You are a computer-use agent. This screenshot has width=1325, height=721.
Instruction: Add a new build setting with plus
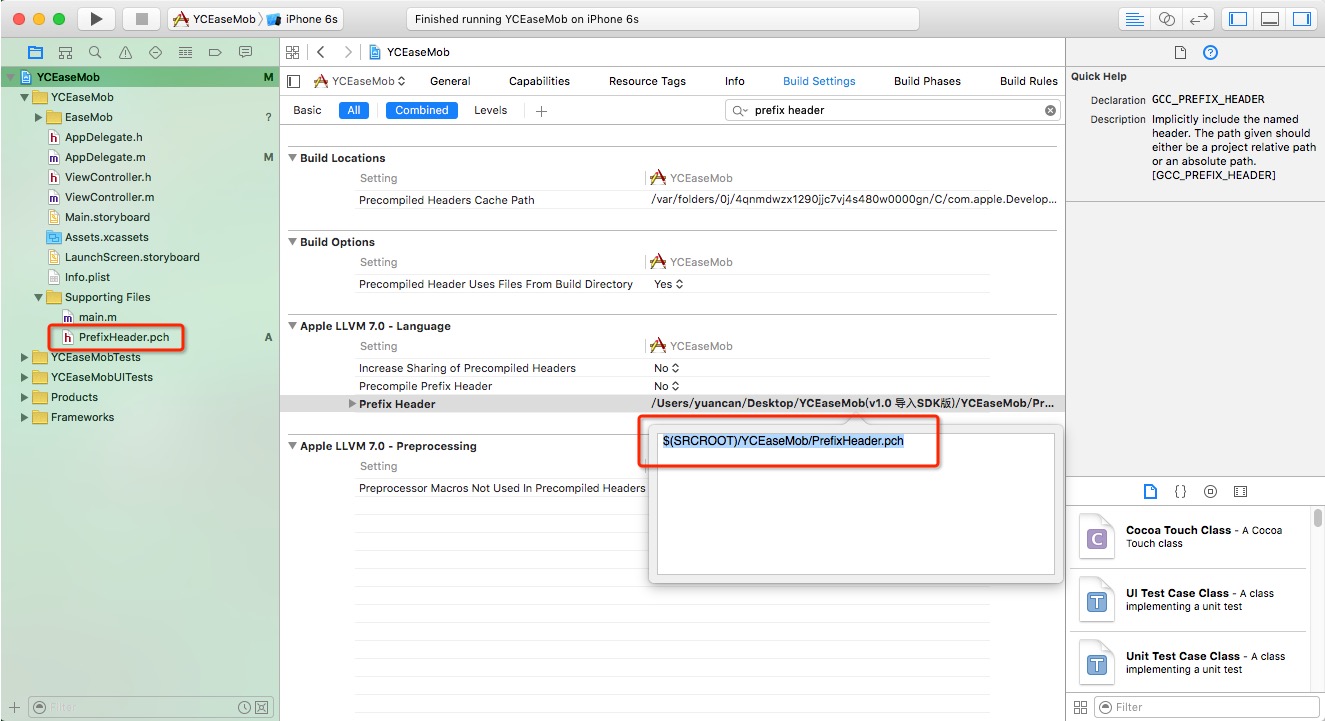tap(541, 111)
